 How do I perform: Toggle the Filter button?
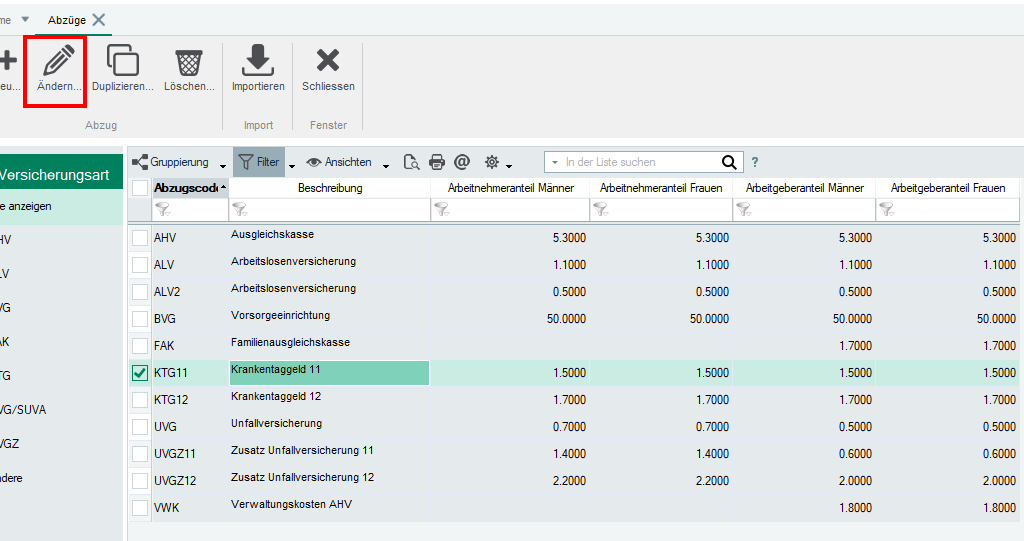(259, 162)
